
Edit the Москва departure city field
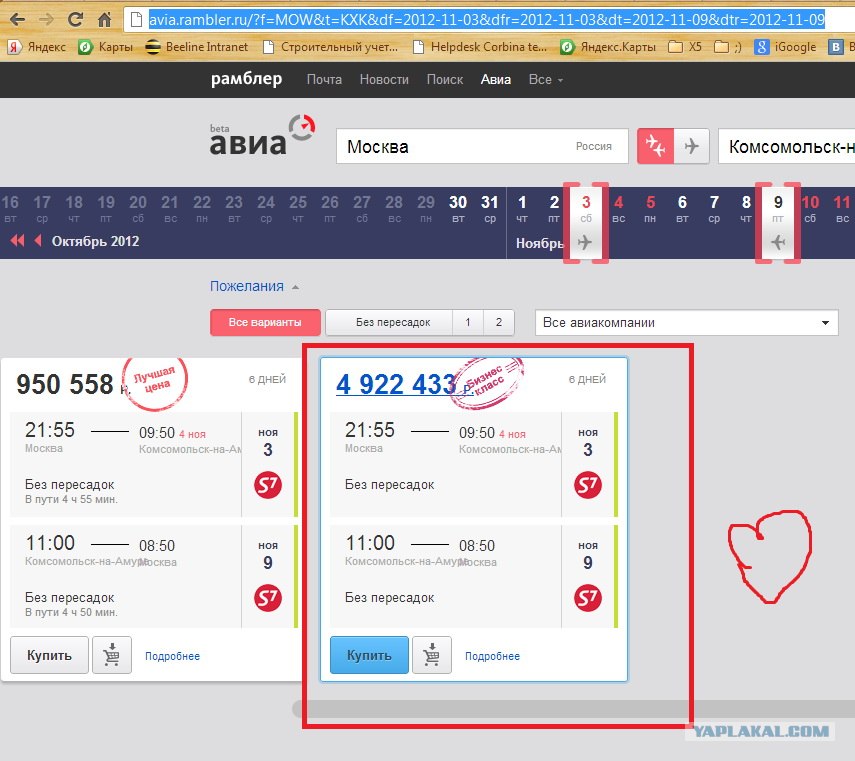click(x=482, y=146)
